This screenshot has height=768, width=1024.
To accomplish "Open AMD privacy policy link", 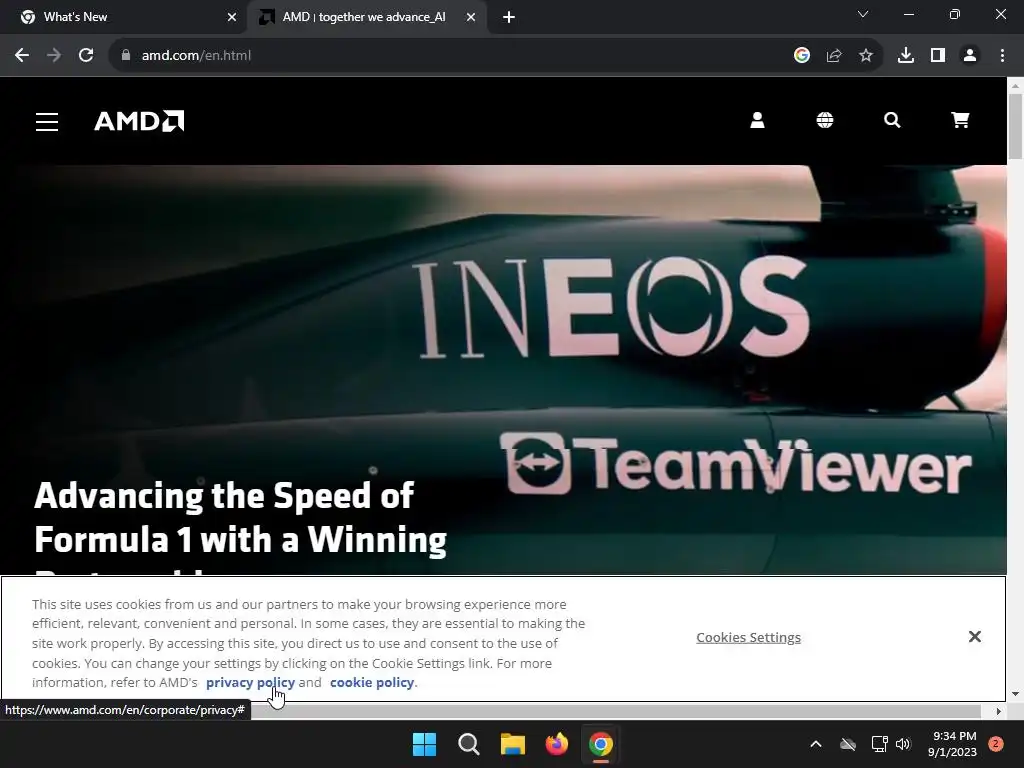I will point(250,682).
